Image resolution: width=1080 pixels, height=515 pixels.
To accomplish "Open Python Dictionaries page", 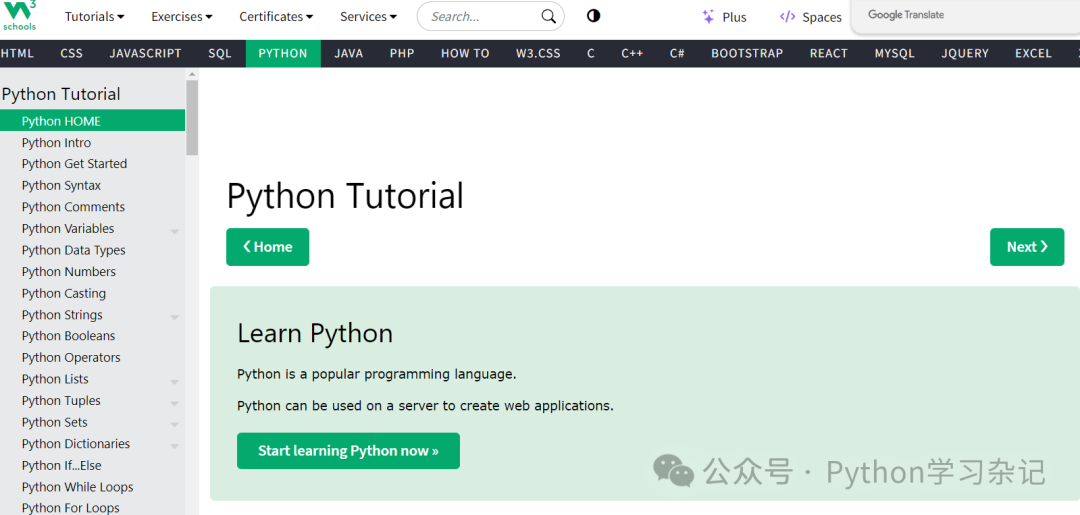I will [x=92, y=443].
